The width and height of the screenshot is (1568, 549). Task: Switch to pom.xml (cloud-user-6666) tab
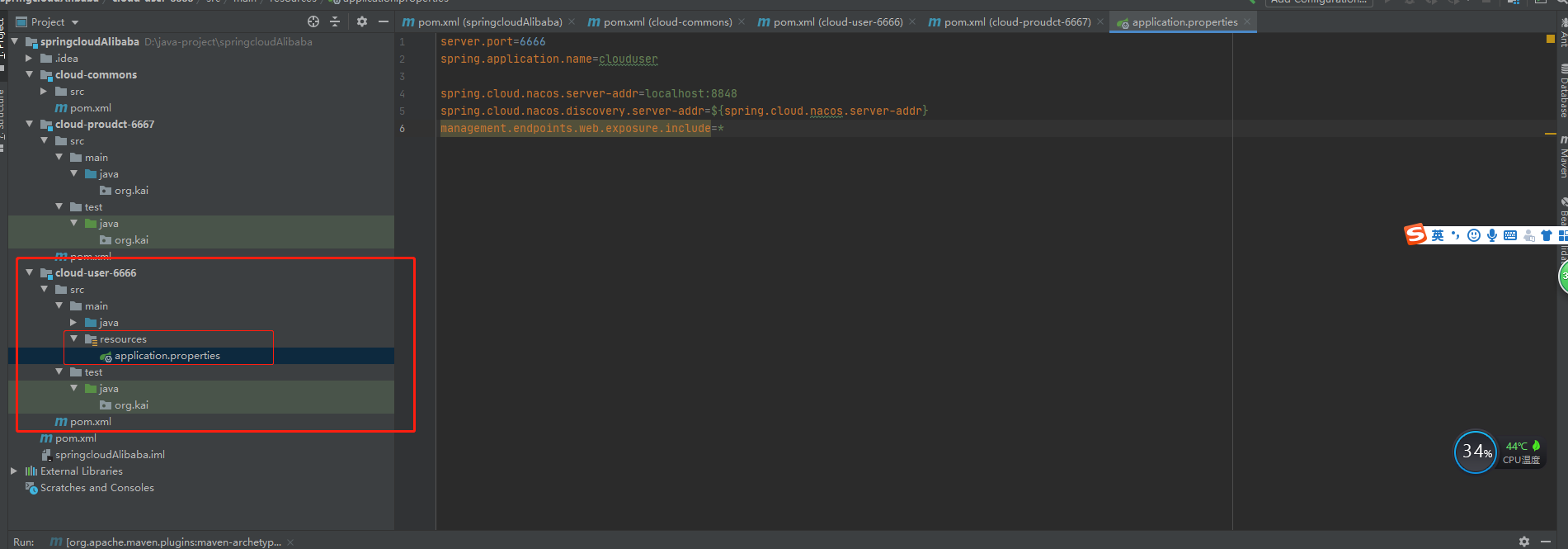click(x=830, y=22)
